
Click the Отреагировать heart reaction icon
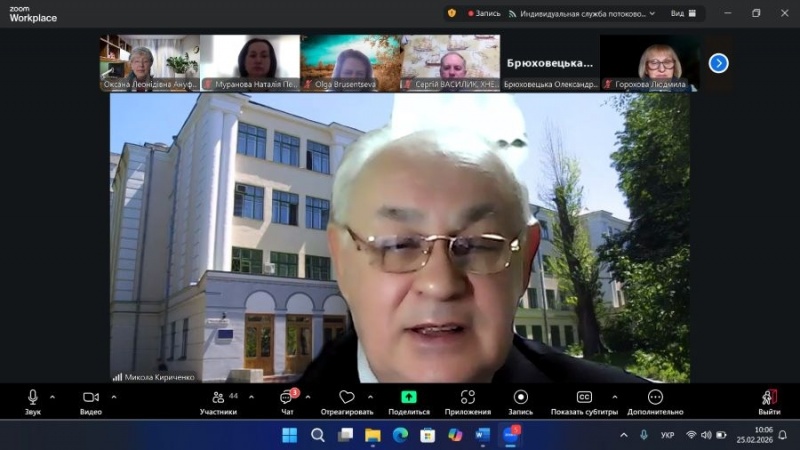click(x=347, y=398)
